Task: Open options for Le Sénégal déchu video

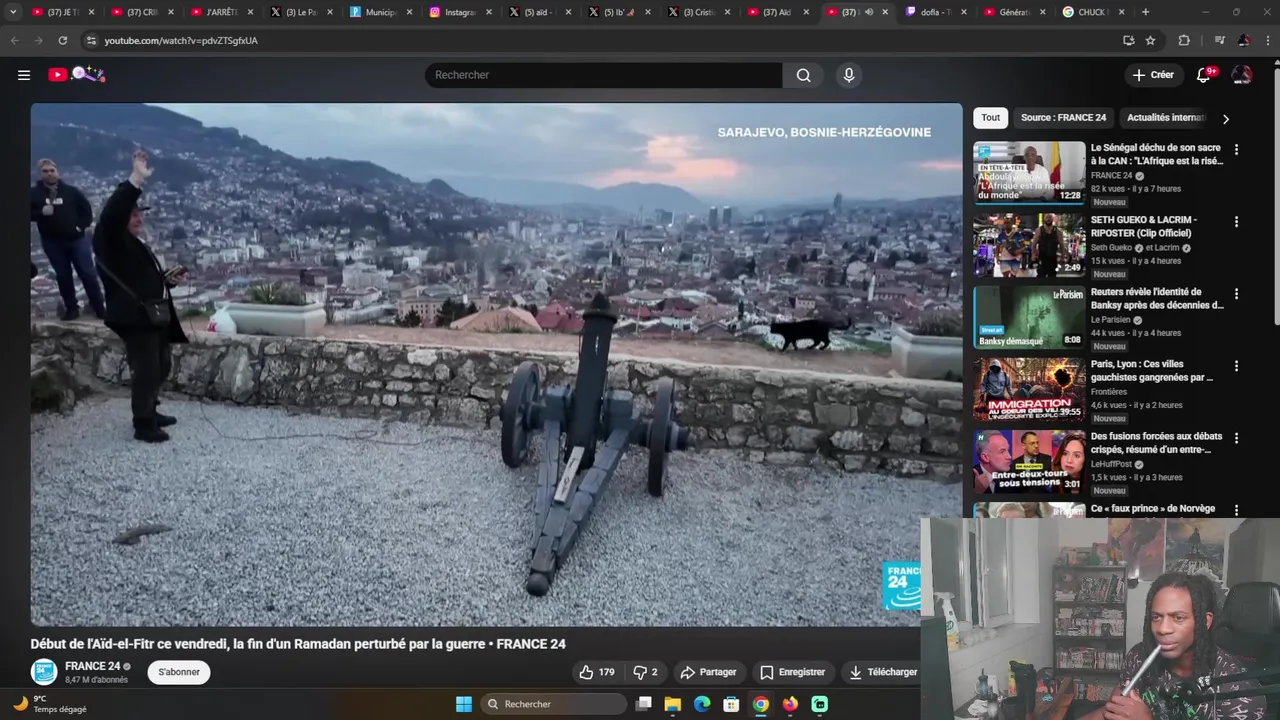Action: pyautogui.click(x=1236, y=149)
